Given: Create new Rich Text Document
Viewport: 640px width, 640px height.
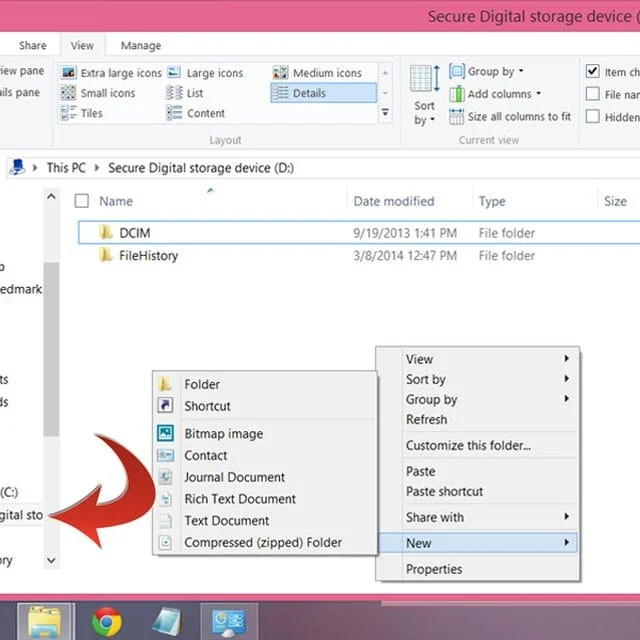Looking at the screenshot, I should 265,499.
